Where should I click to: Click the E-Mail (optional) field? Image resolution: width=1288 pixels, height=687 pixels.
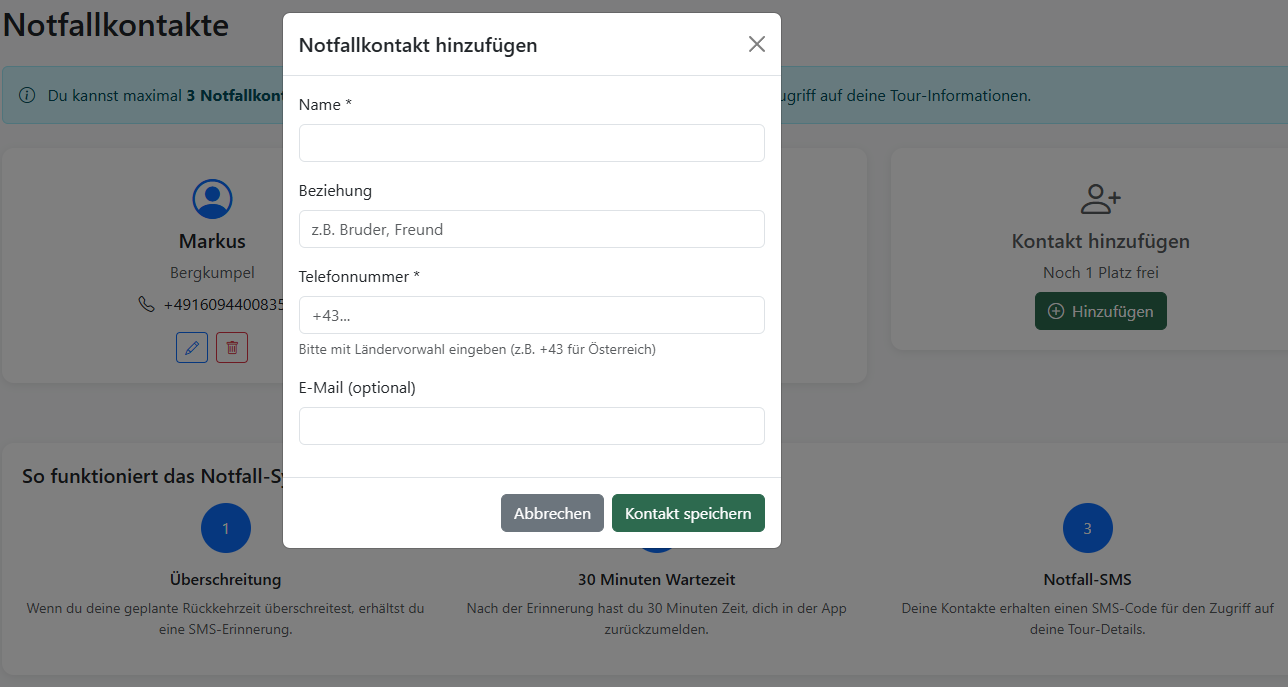(531, 426)
